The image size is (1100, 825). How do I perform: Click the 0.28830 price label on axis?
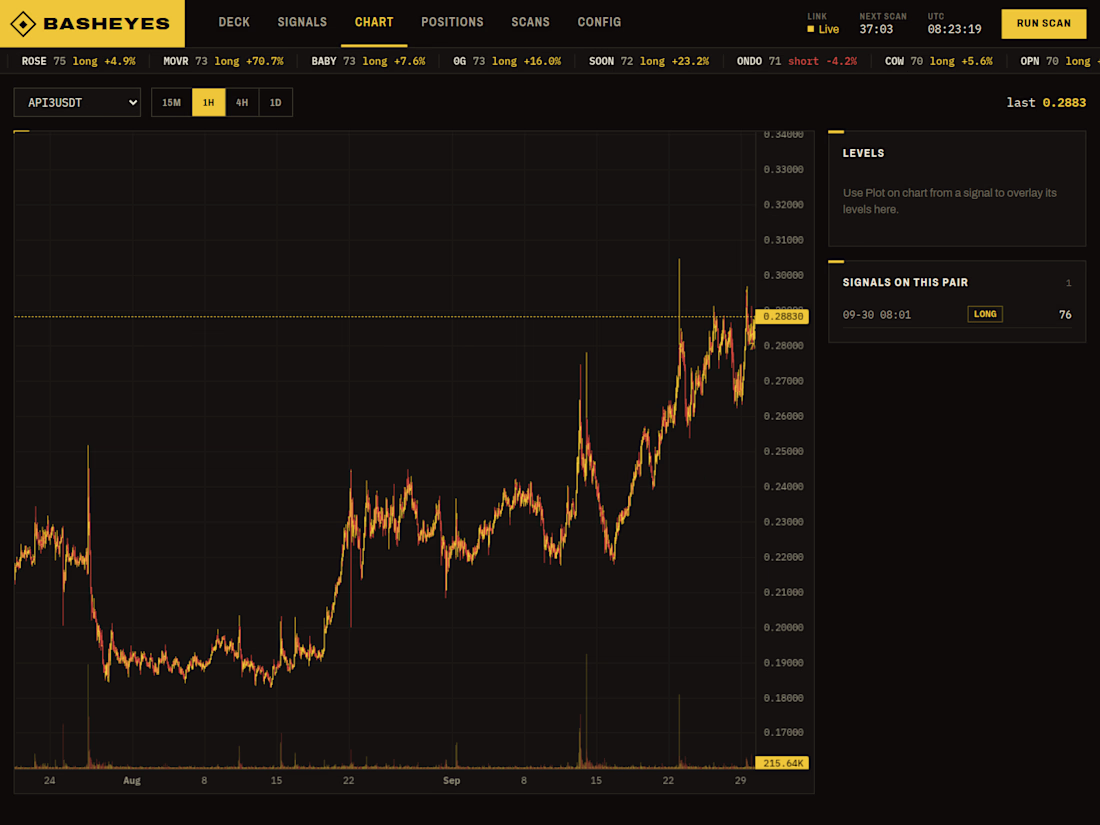[x=782, y=316]
